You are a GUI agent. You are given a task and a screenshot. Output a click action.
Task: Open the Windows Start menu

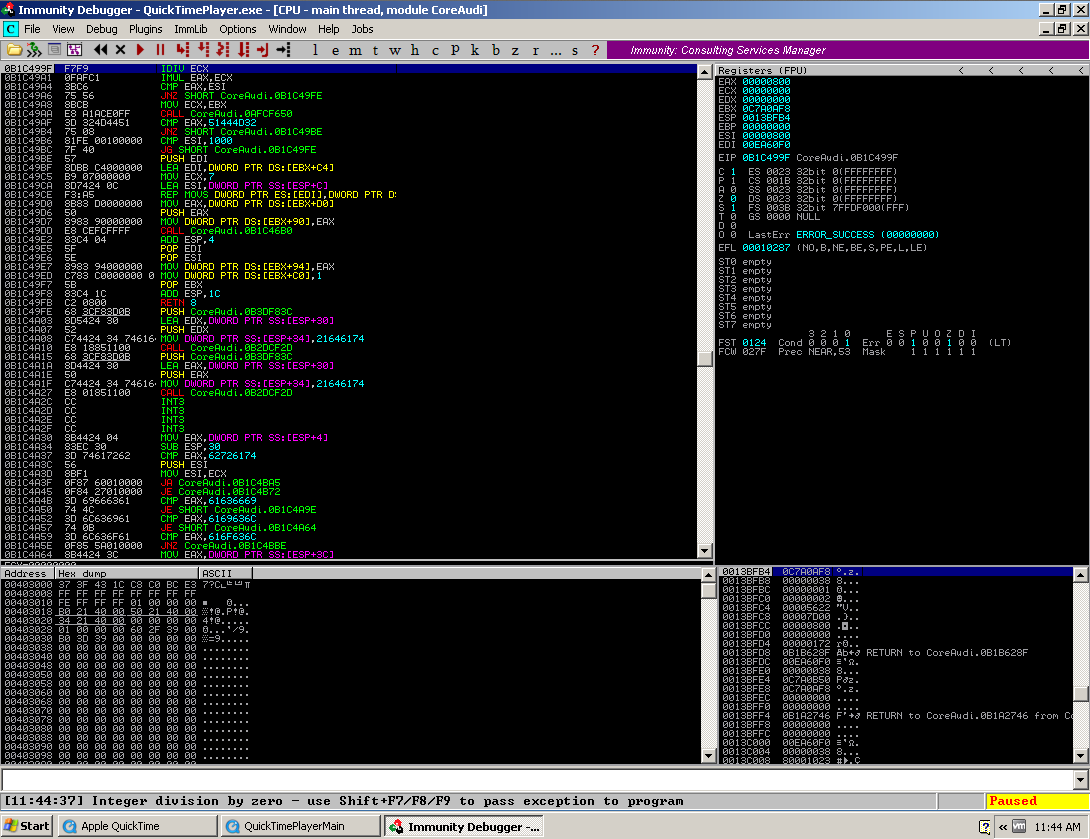pyautogui.click(x=28, y=826)
